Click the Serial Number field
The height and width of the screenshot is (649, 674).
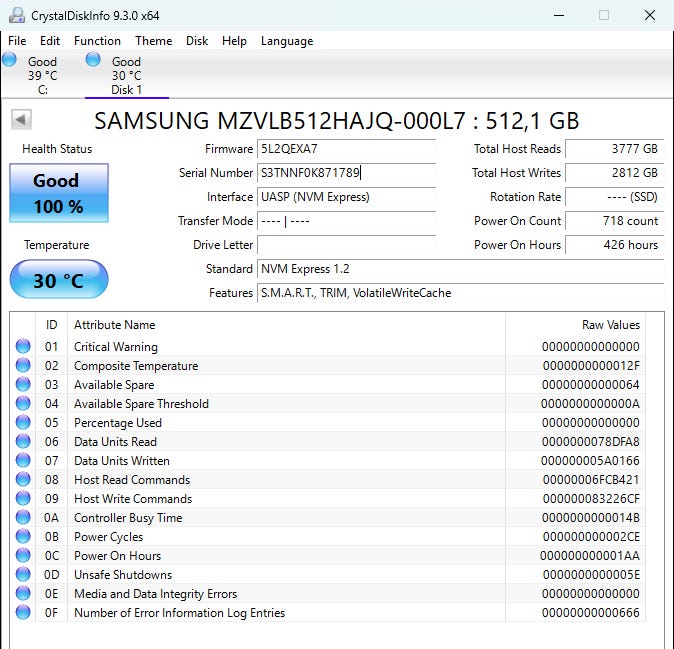click(x=346, y=173)
